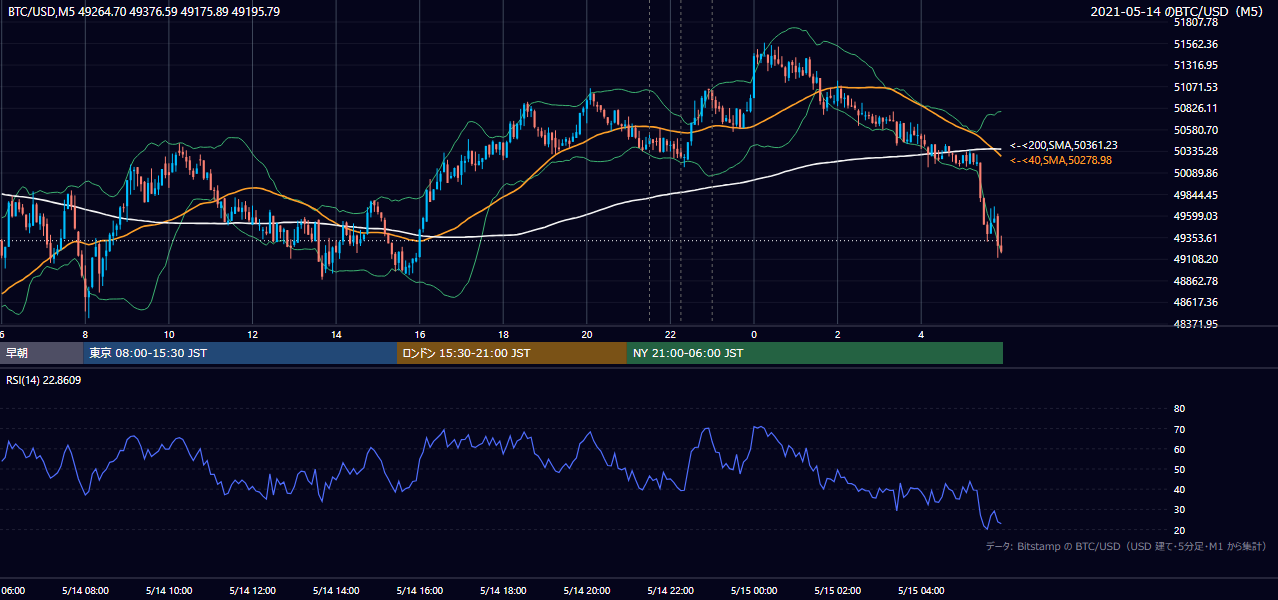Click the 51071.53 price axis label
Image resolution: width=1278 pixels, height=600 pixels.
(1195, 87)
